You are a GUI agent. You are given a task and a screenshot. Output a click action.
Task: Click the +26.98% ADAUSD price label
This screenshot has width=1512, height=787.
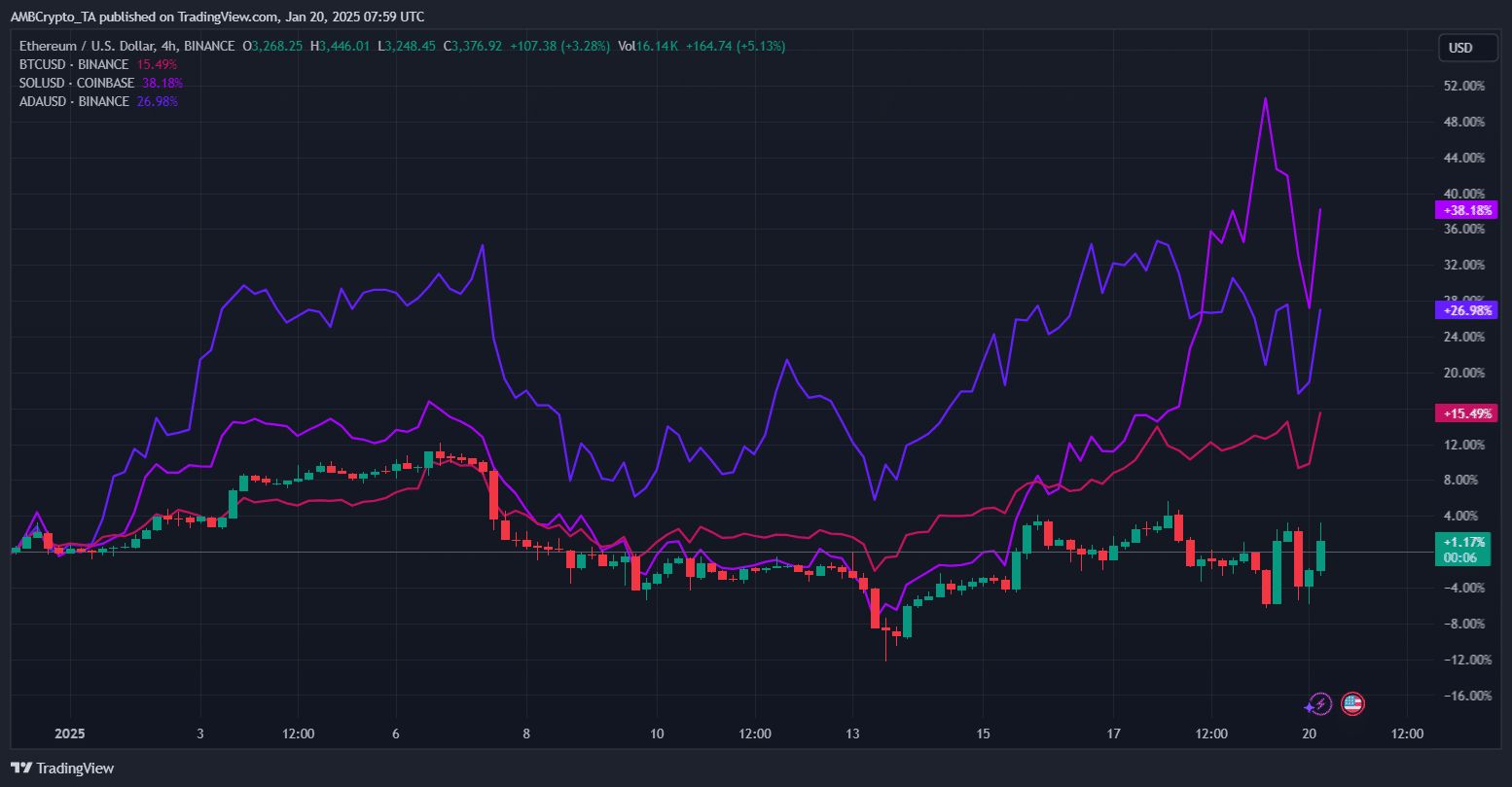point(1466,310)
